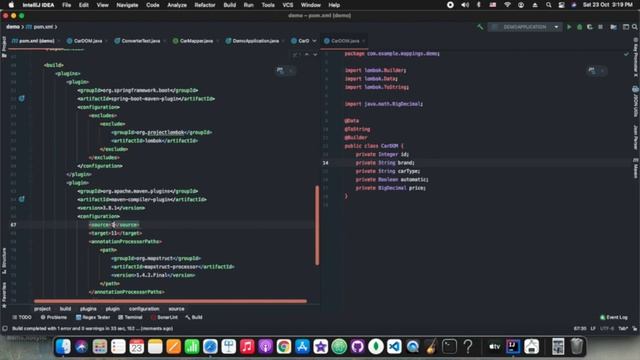Change the LF line separator in status bar
The height and width of the screenshot is (360, 640).
[x=593, y=328]
